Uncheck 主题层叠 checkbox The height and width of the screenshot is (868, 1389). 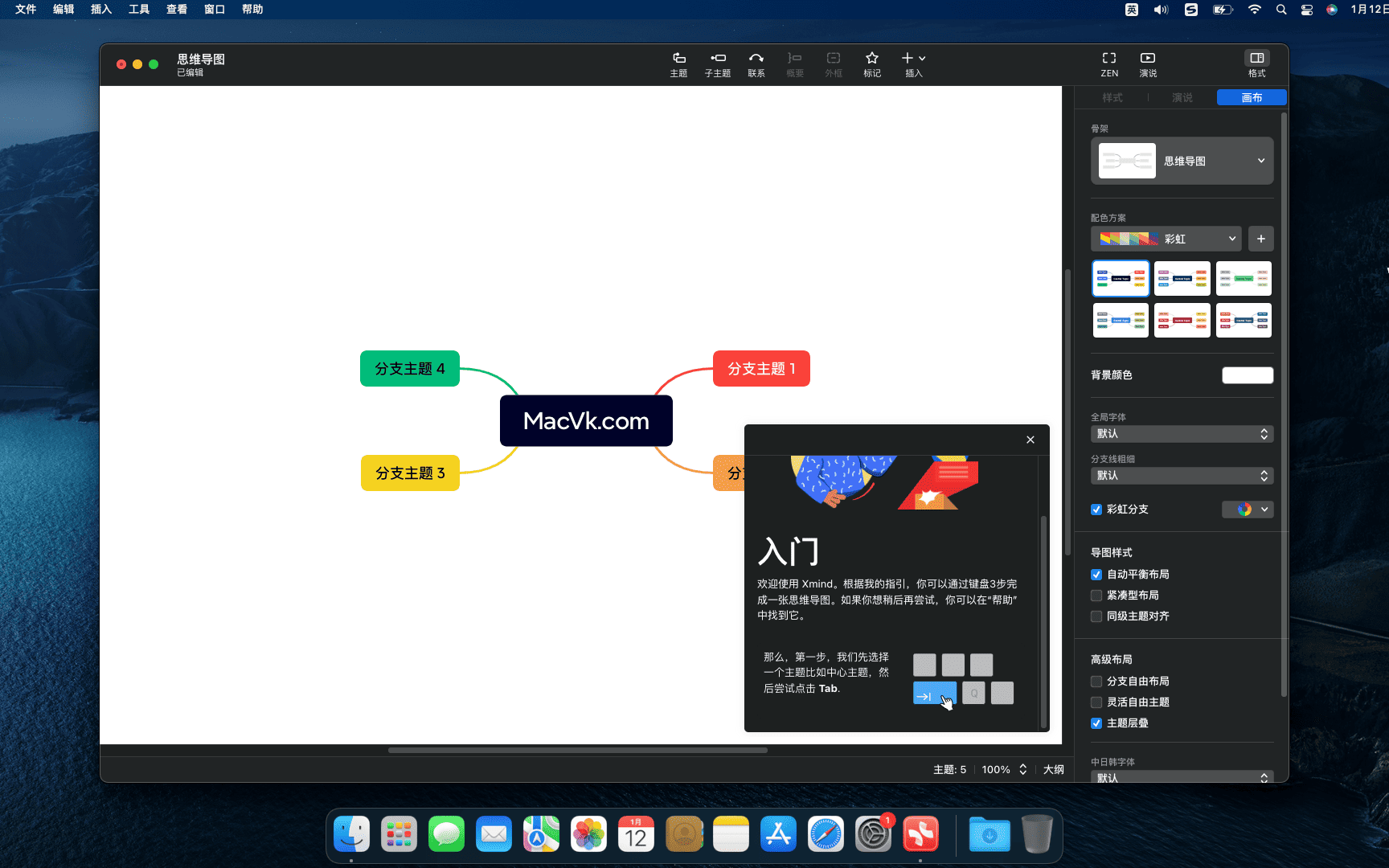point(1096,723)
